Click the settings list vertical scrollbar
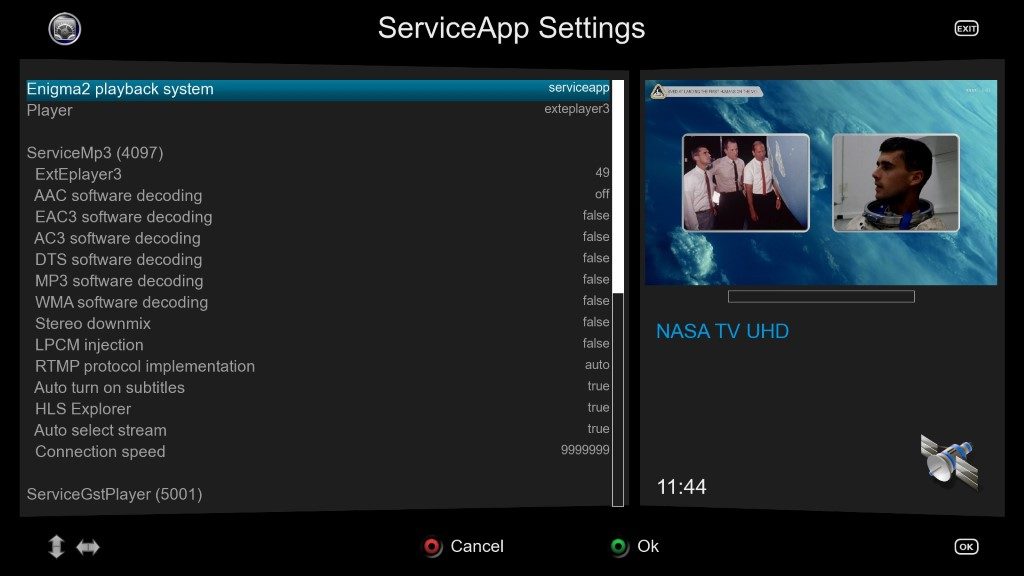1024x576 pixels. tap(618, 293)
